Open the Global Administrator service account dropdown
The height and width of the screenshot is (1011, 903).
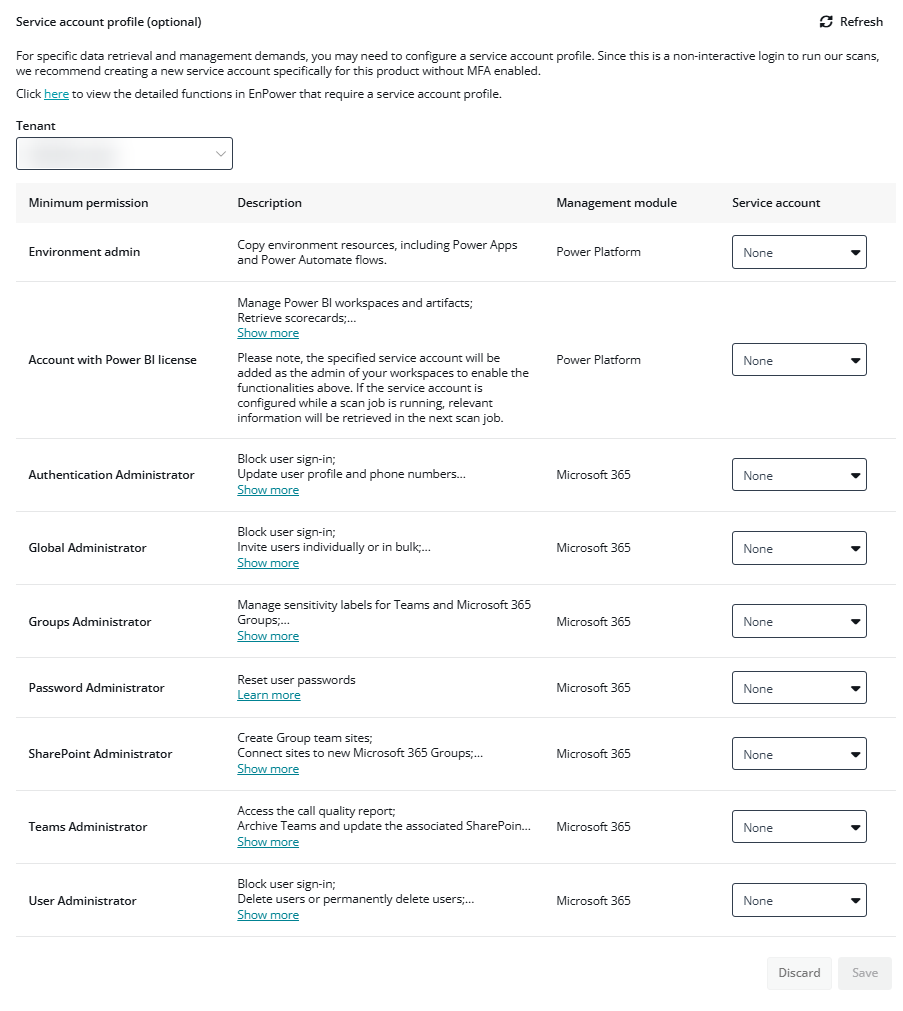pos(799,548)
